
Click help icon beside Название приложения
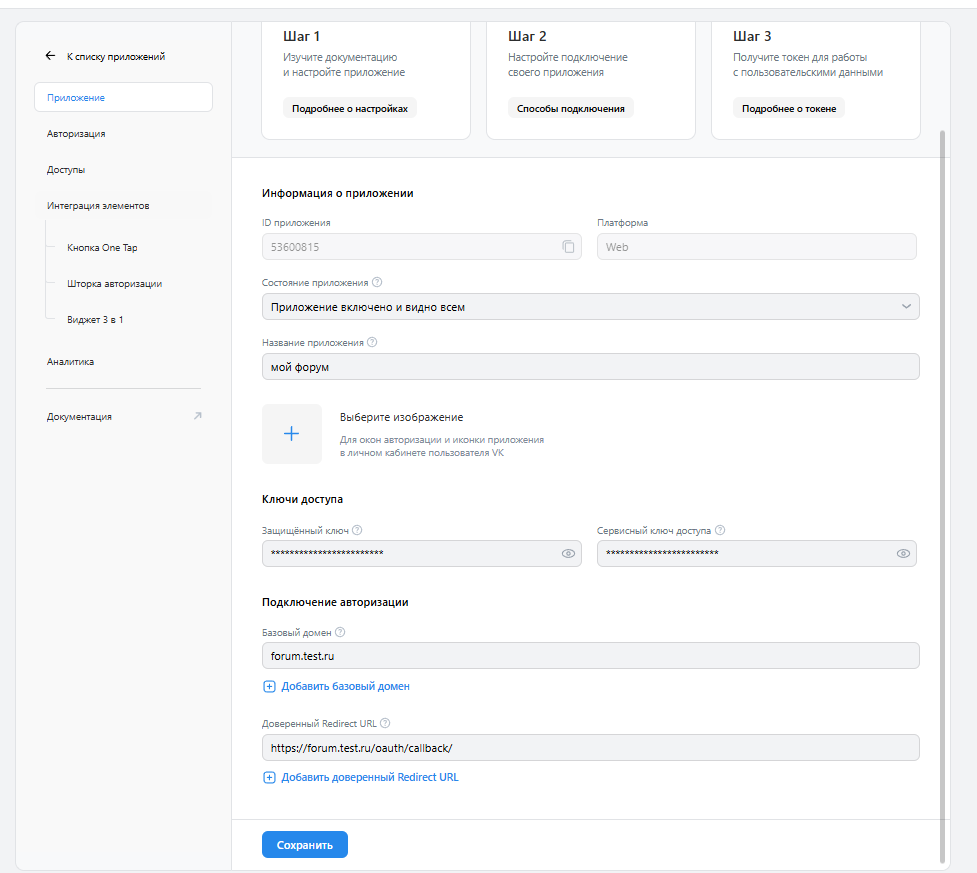[x=372, y=342]
